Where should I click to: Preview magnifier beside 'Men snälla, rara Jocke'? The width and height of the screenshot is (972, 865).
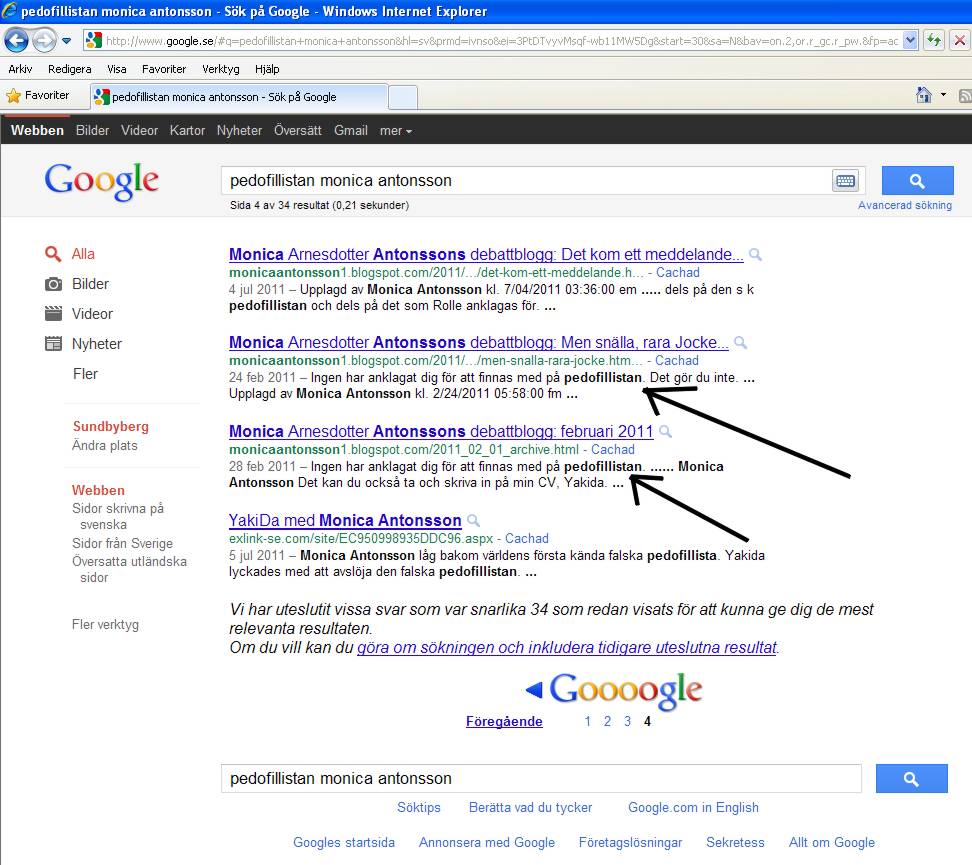[740, 343]
